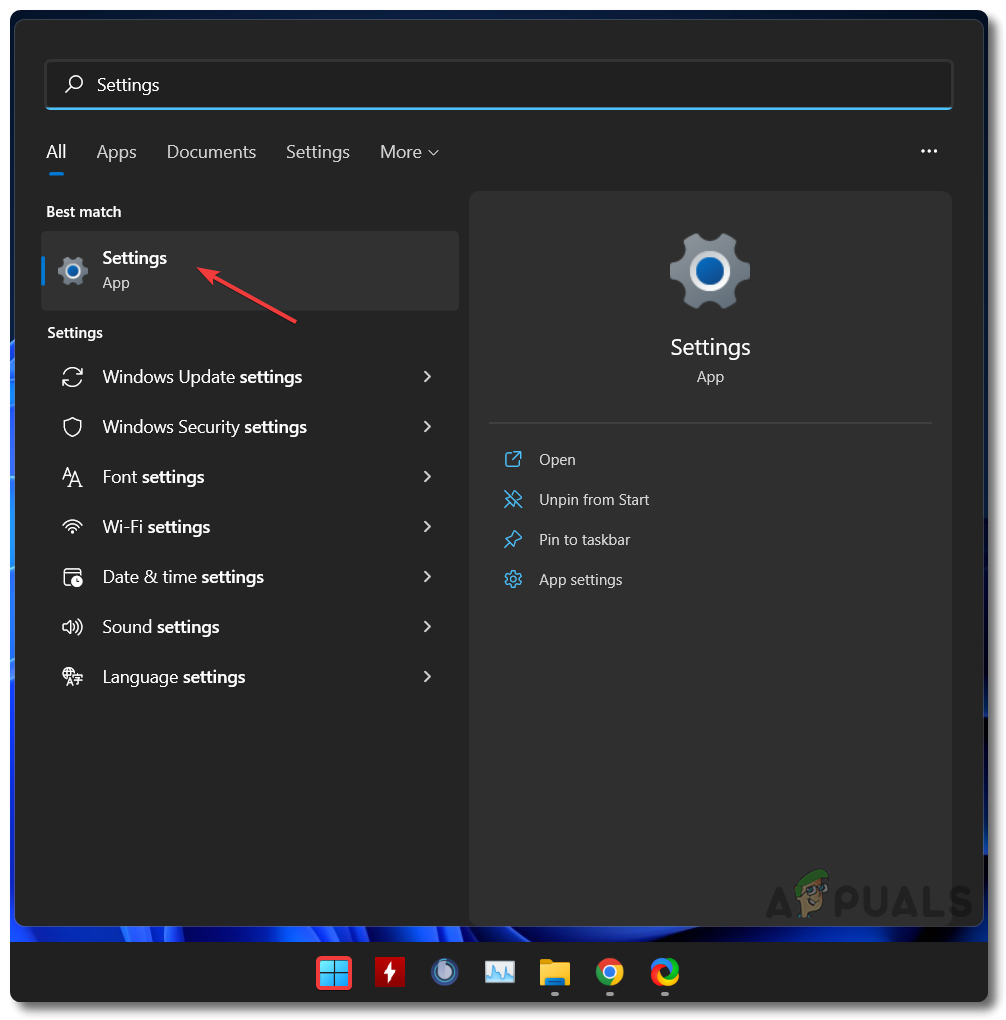This screenshot has width=1006, height=1020.
Task: Switch to the Apps tab
Action: click(x=116, y=152)
